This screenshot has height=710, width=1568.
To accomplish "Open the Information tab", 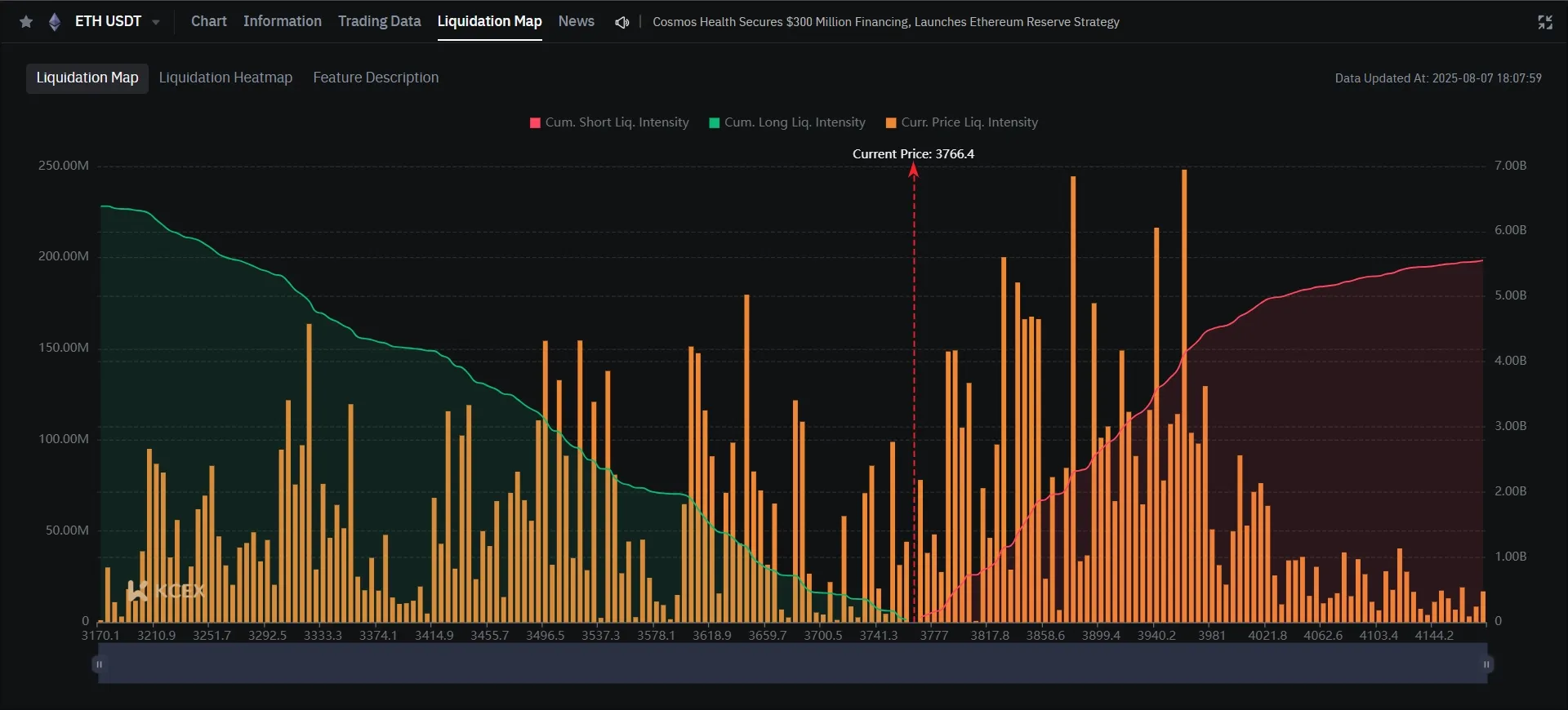I will coord(283,21).
